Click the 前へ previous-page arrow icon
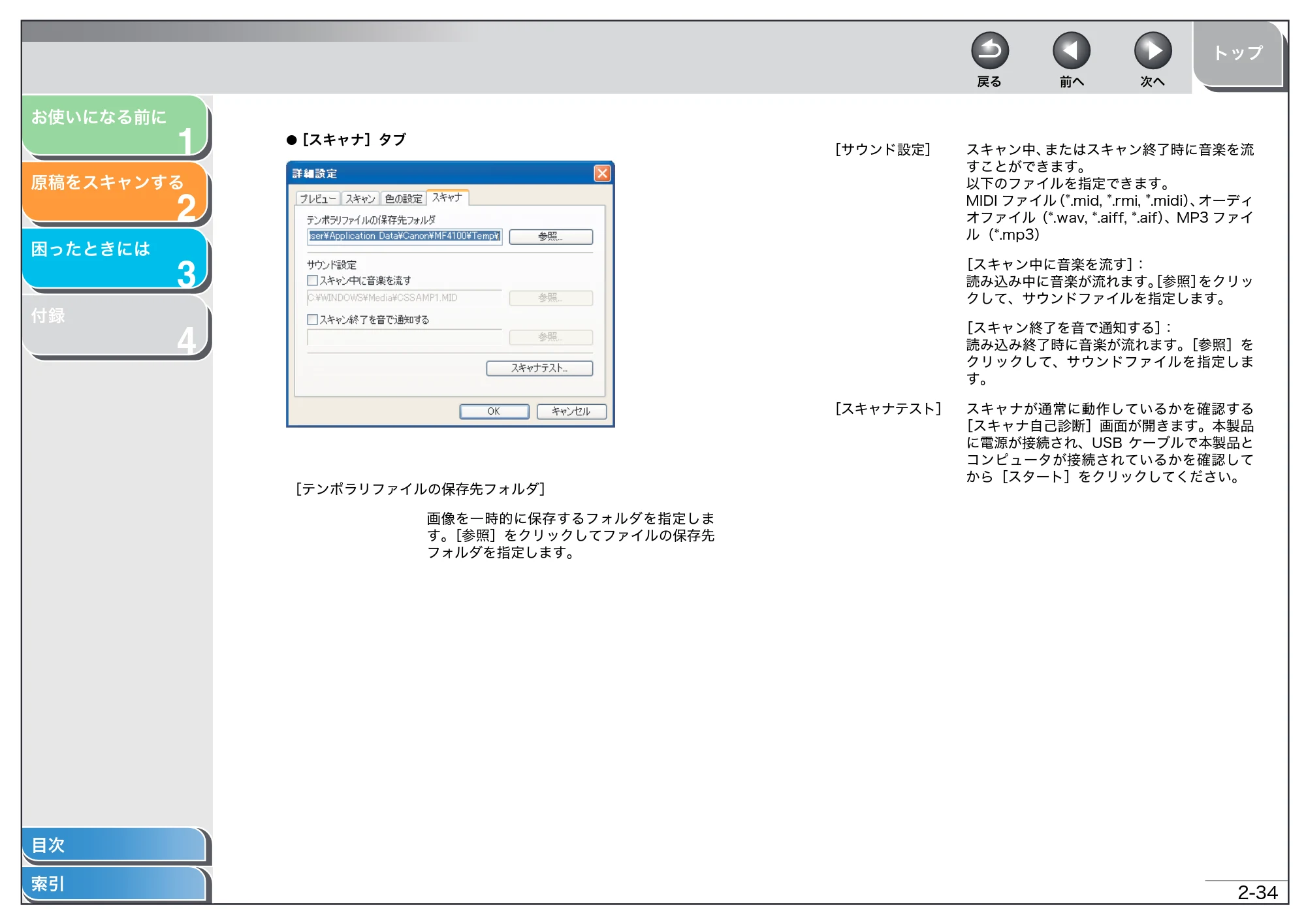The height and width of the screenshot is (924, 1306). pos(1071,50)
